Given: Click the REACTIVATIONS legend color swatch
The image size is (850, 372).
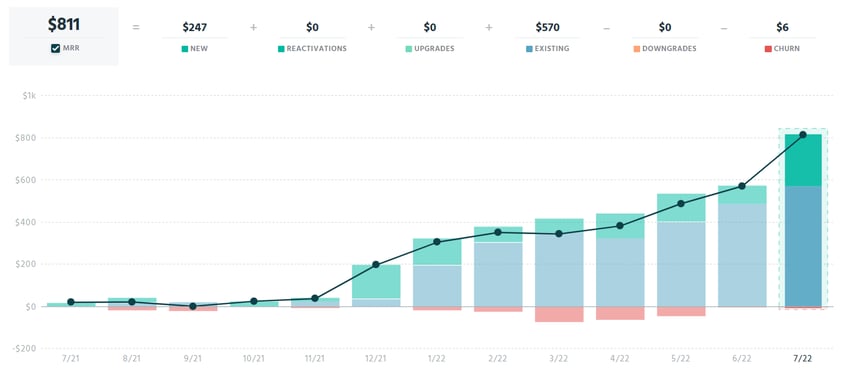Looking at the screenshot, I should (280, 49).
